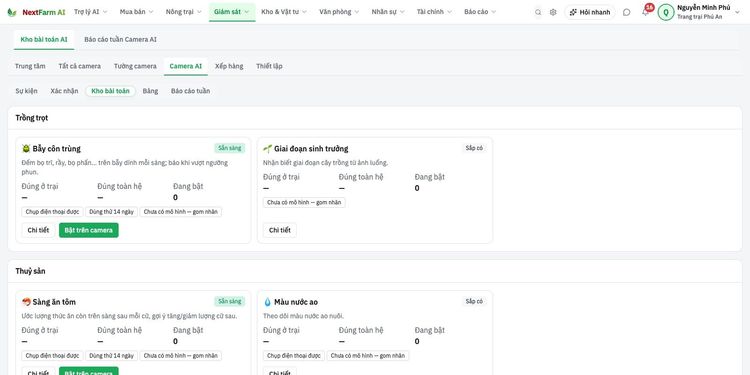This screenshot has width=750, height=375.
Task: Click the NextFarm AI leaf logo
Action: pos(11,12)
